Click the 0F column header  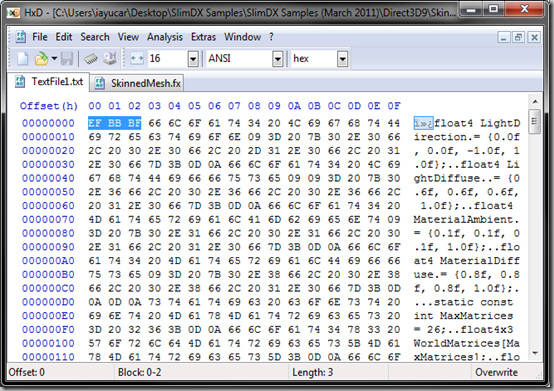click(x=394, y=106)
